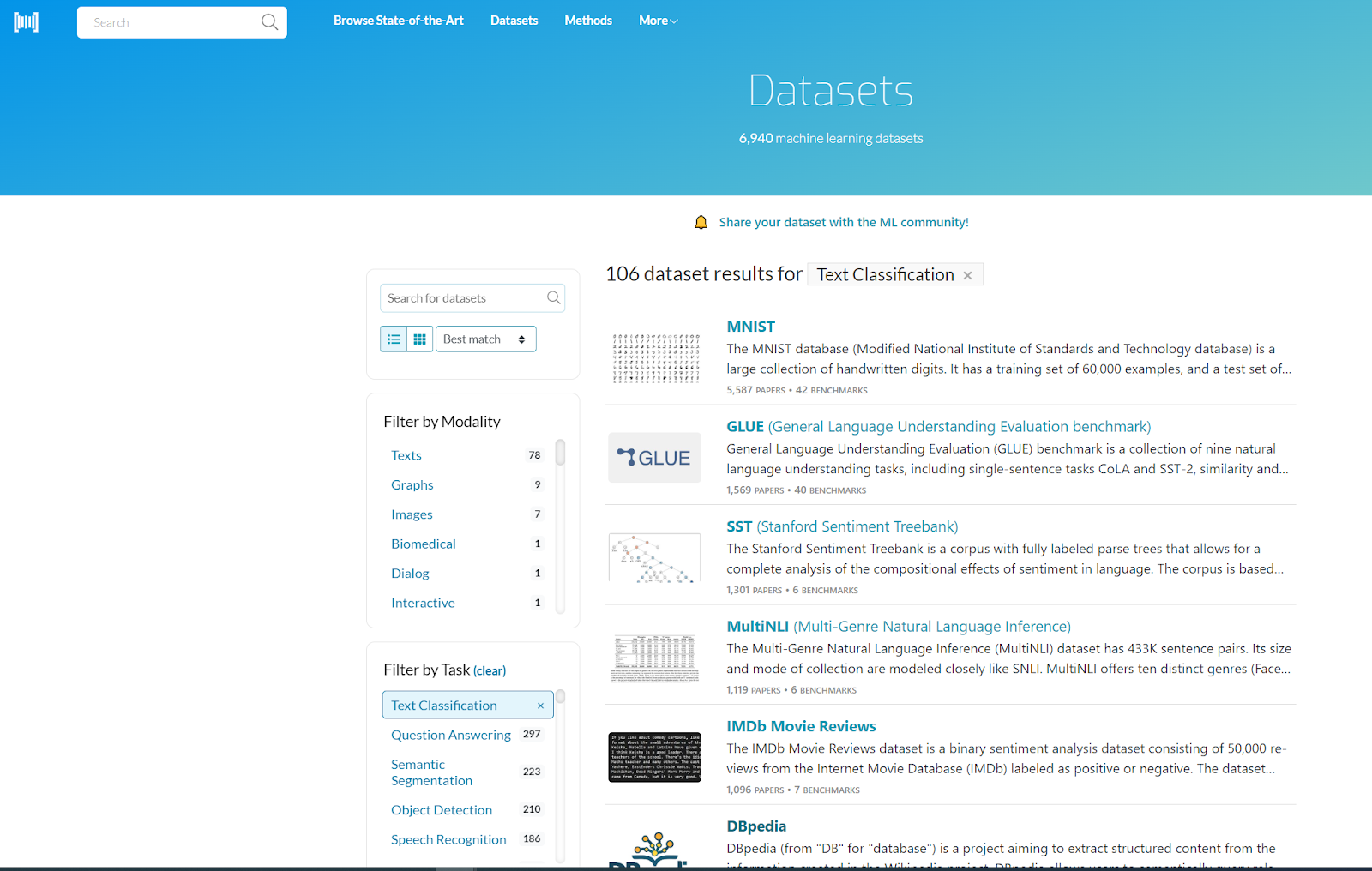The height and width of the screenshot is (871, 1372).
Task: Filter by Interactive modality
Action: pyautogui.click(x=423, y=603)
